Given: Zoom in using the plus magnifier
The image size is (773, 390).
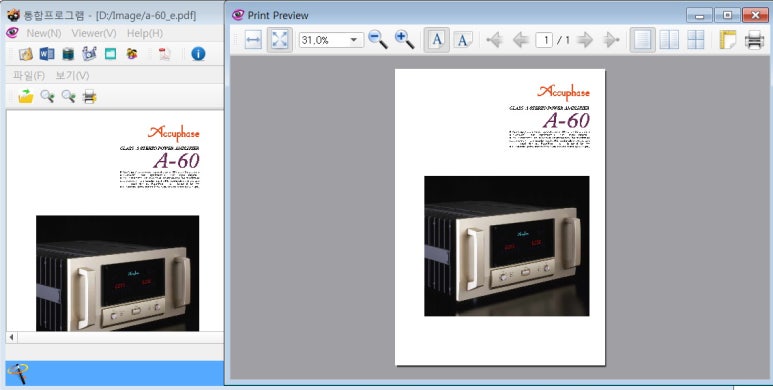Looking at the screenshot, I should click(404, 40).
